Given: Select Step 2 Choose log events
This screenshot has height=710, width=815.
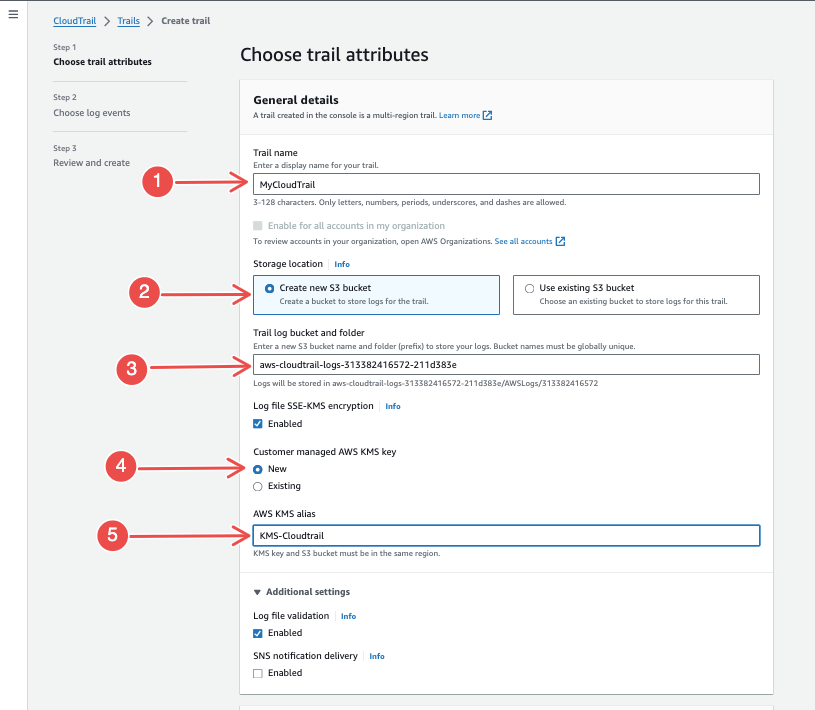Looking at the screenshot, I should pos(90,112).
